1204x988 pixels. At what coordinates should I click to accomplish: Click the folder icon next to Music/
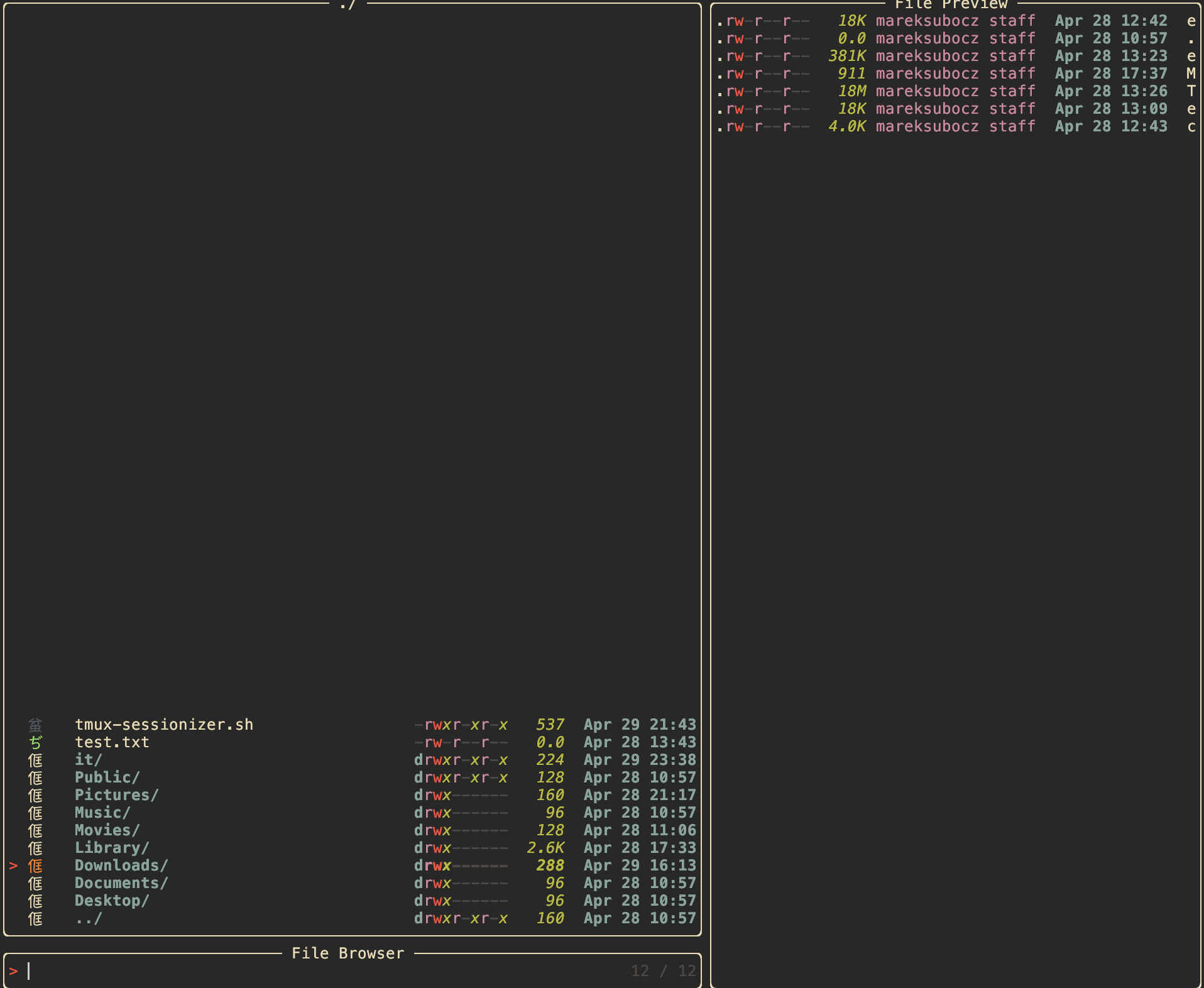36,813
